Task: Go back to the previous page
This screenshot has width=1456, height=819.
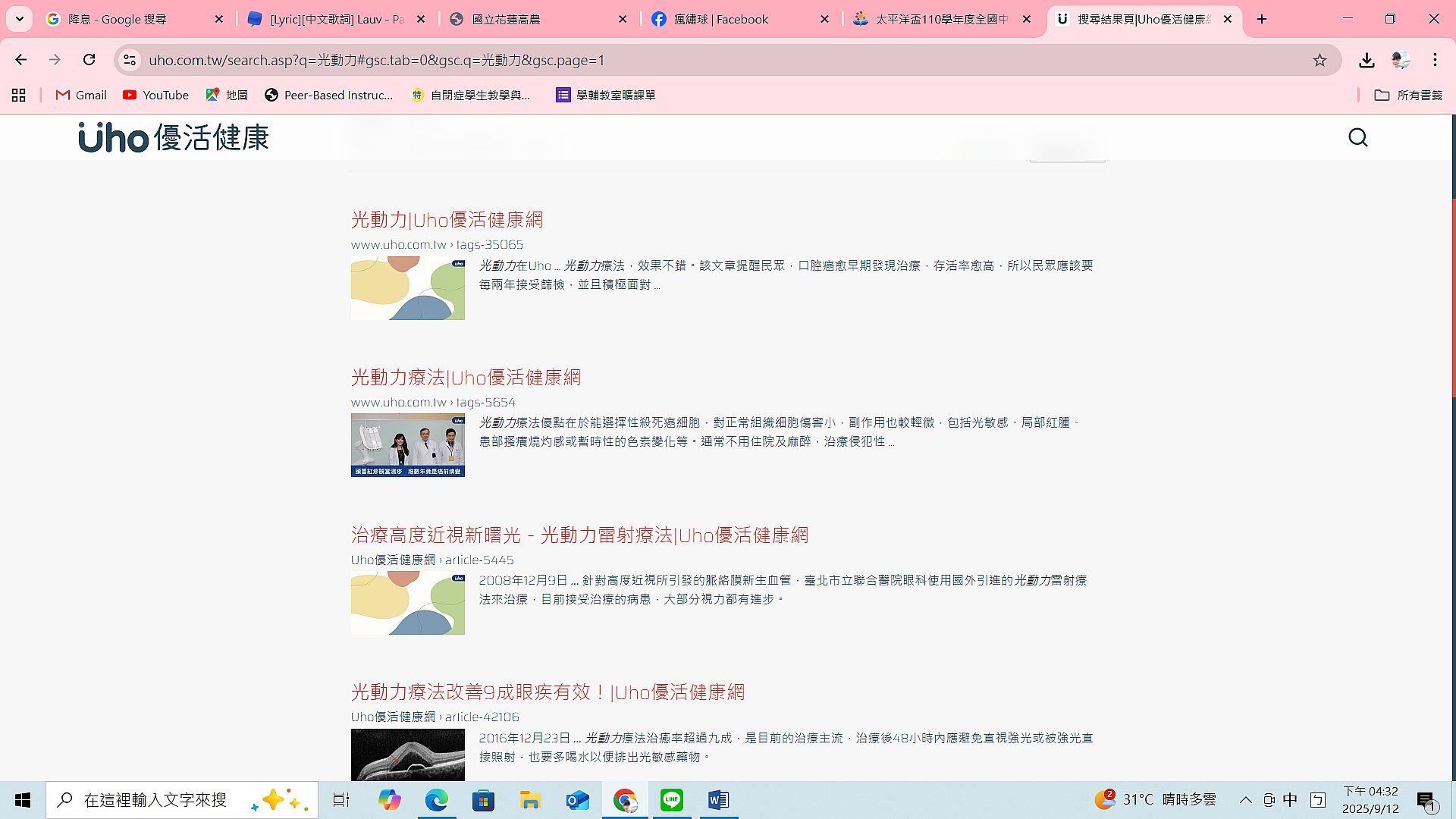Action: pyautogui.click(x=21, y=60)
